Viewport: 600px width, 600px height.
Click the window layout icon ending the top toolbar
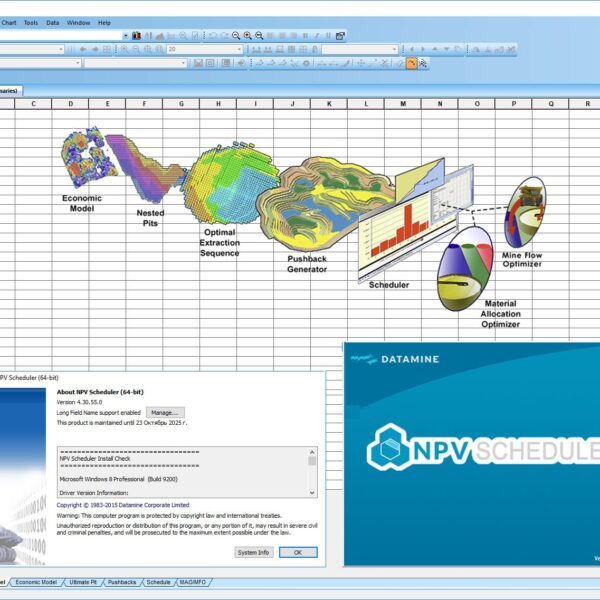point(340,36)
